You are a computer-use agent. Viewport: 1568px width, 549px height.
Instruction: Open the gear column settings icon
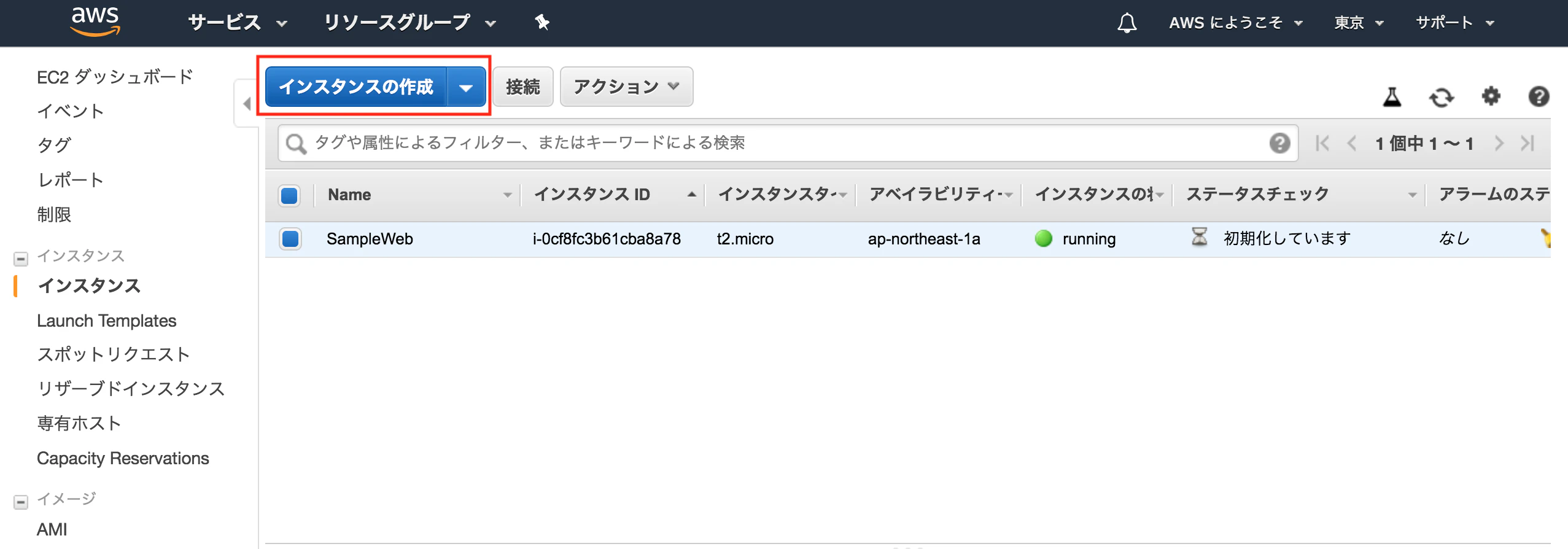pyautogui.click(x=1491, y=96)
